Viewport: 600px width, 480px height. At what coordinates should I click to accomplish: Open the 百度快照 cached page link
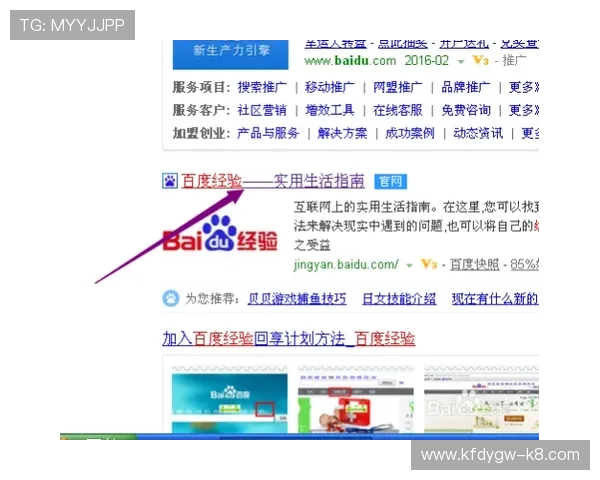tap(474, 264)
